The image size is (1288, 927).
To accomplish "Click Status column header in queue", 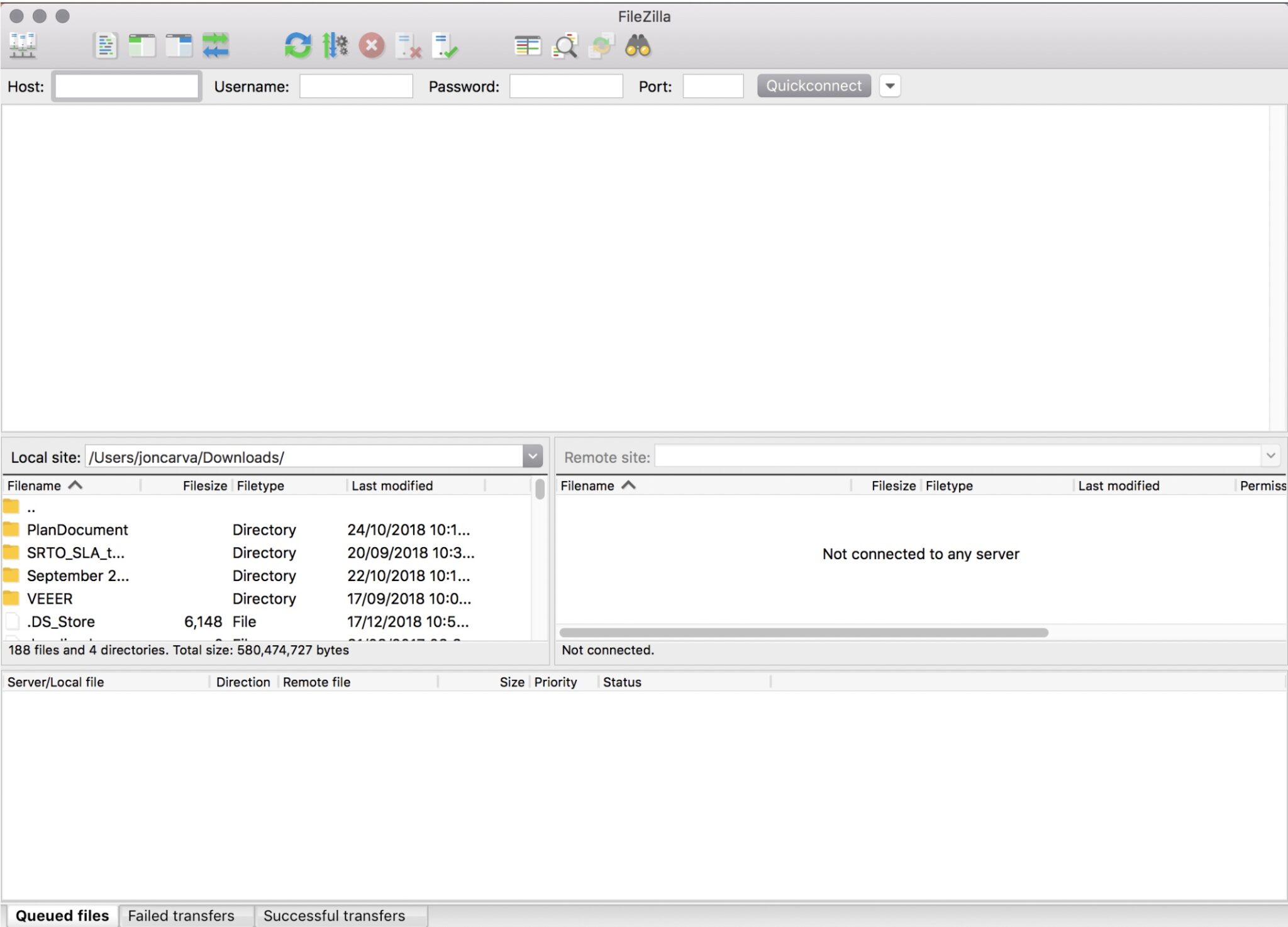I will pos(684,682).
